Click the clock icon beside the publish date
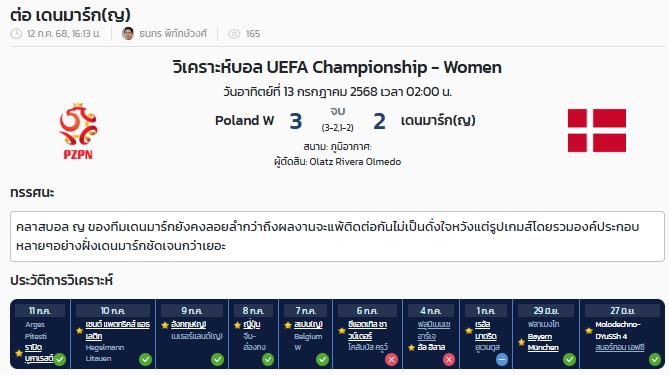The image size is (669, 375). coord(16,34)
